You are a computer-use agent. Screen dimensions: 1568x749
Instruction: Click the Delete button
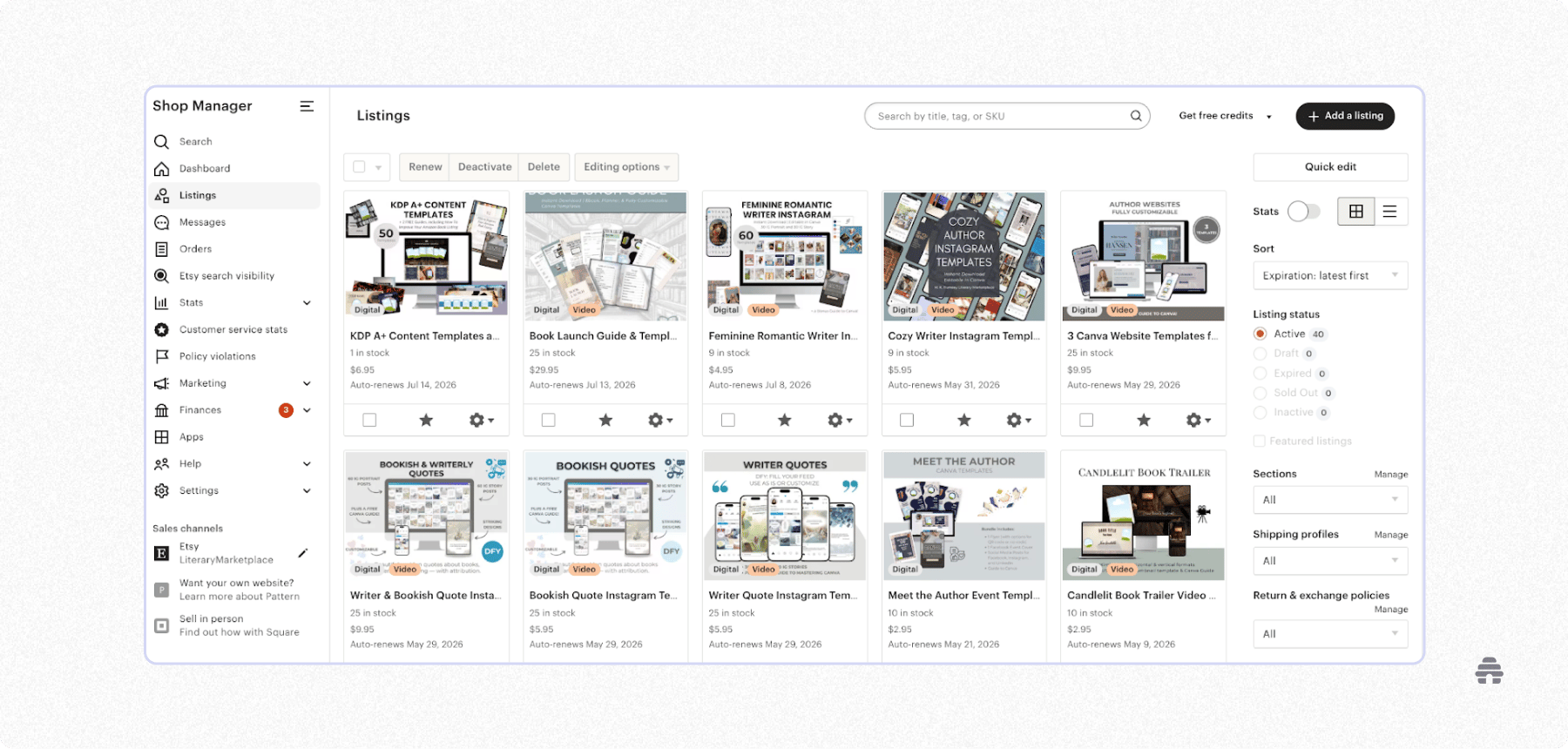pos(544,167)
